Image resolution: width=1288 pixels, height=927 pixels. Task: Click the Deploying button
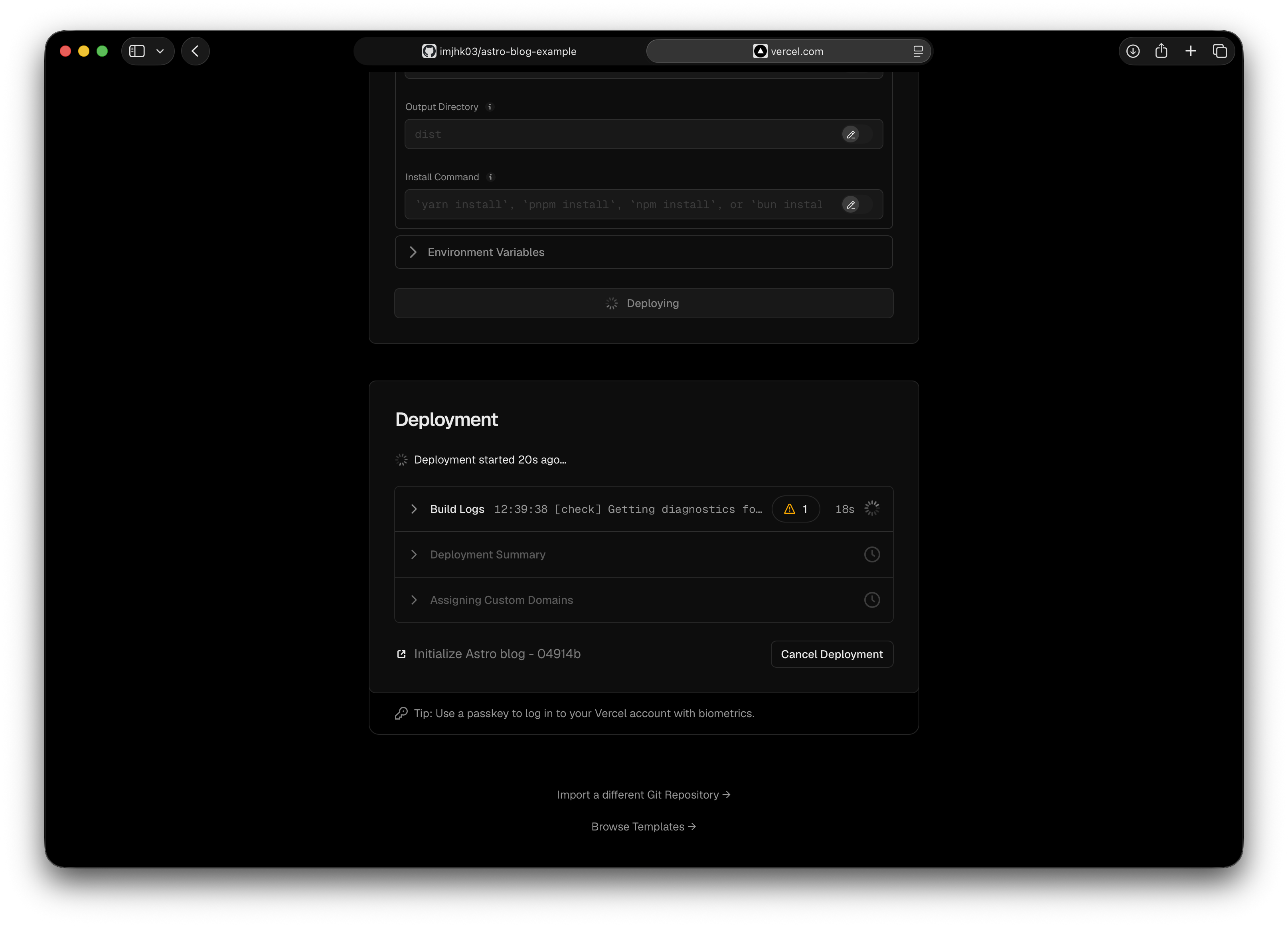[x=644, y=303]
